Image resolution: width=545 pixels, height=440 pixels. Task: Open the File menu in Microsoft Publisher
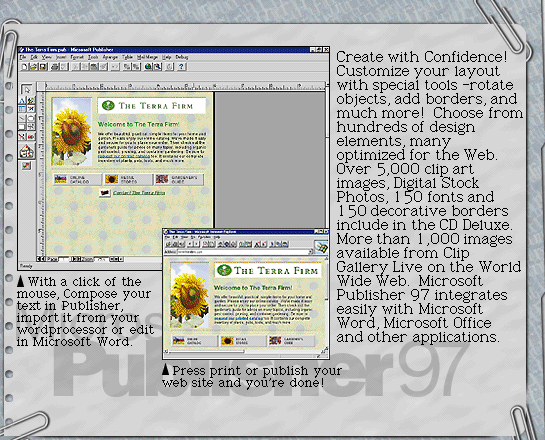[x=23, y=57]
